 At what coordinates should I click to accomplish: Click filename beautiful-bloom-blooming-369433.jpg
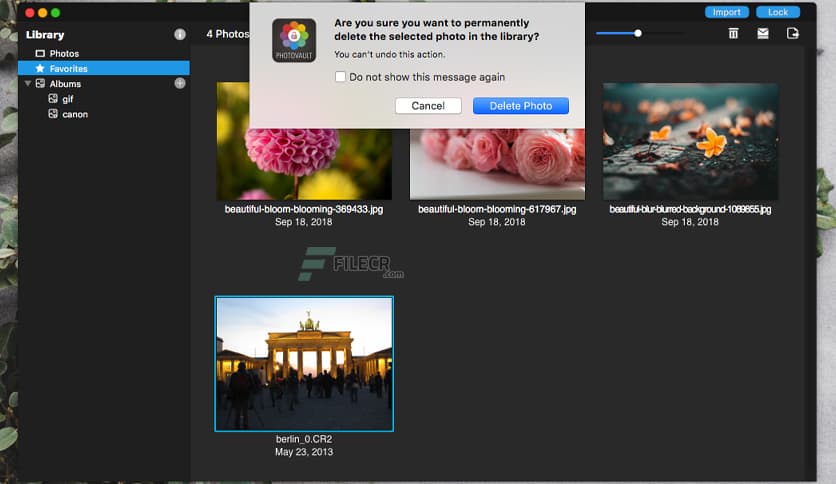pos(304,209)
